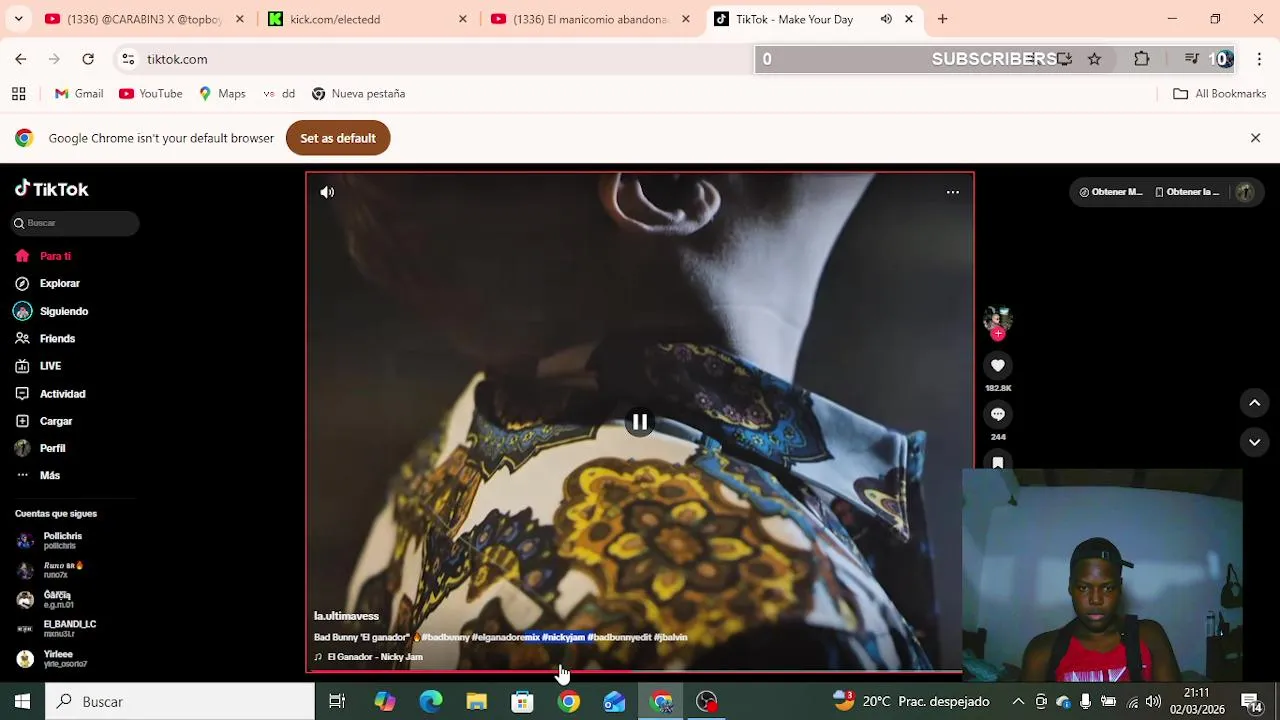Show hidden system tray icons

1018,702
